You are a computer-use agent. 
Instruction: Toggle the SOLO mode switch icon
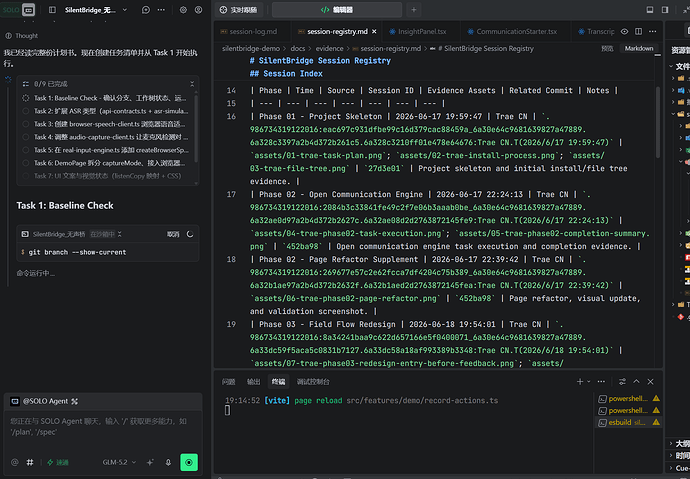[29, 10]
